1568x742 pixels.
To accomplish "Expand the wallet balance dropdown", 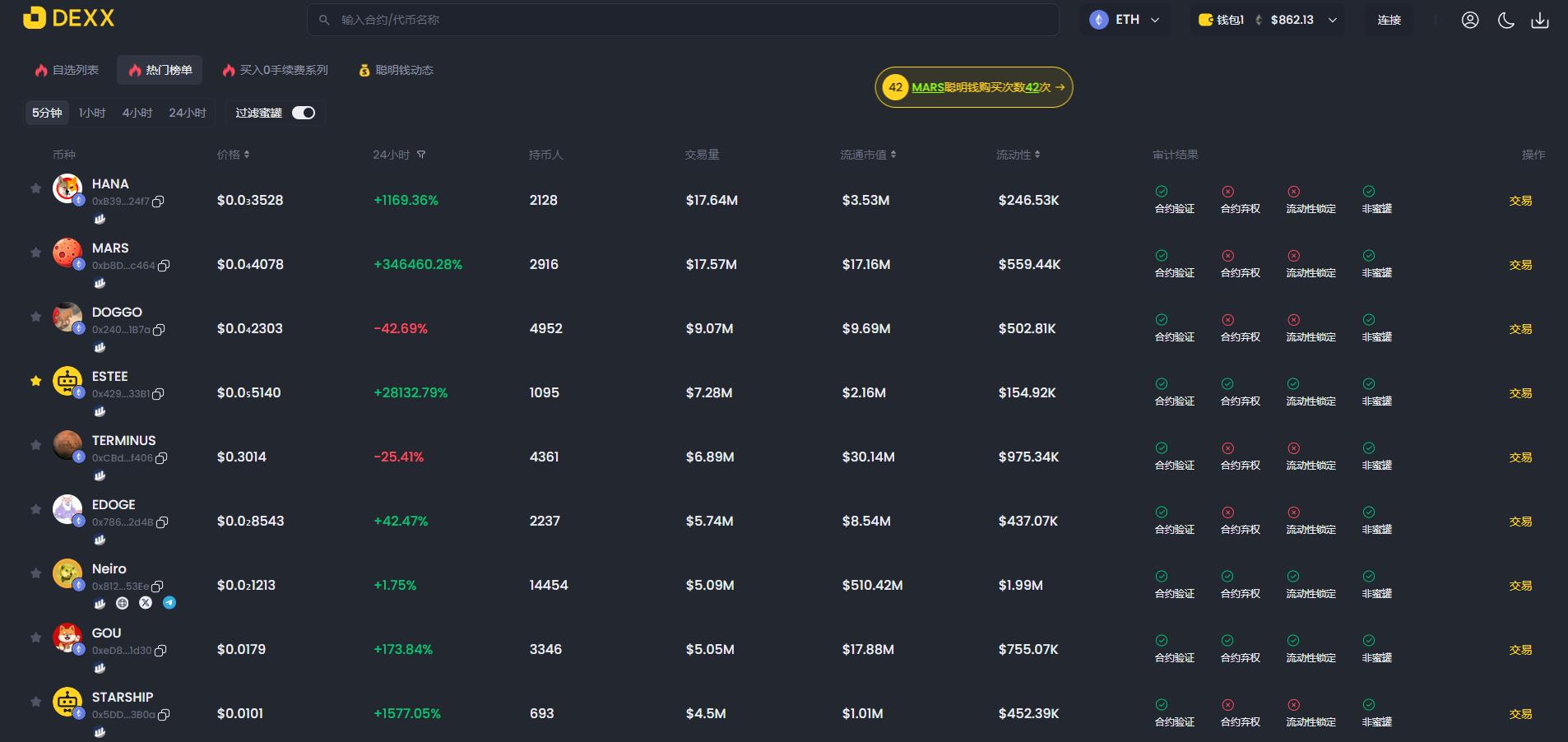I will point(1333,20).
